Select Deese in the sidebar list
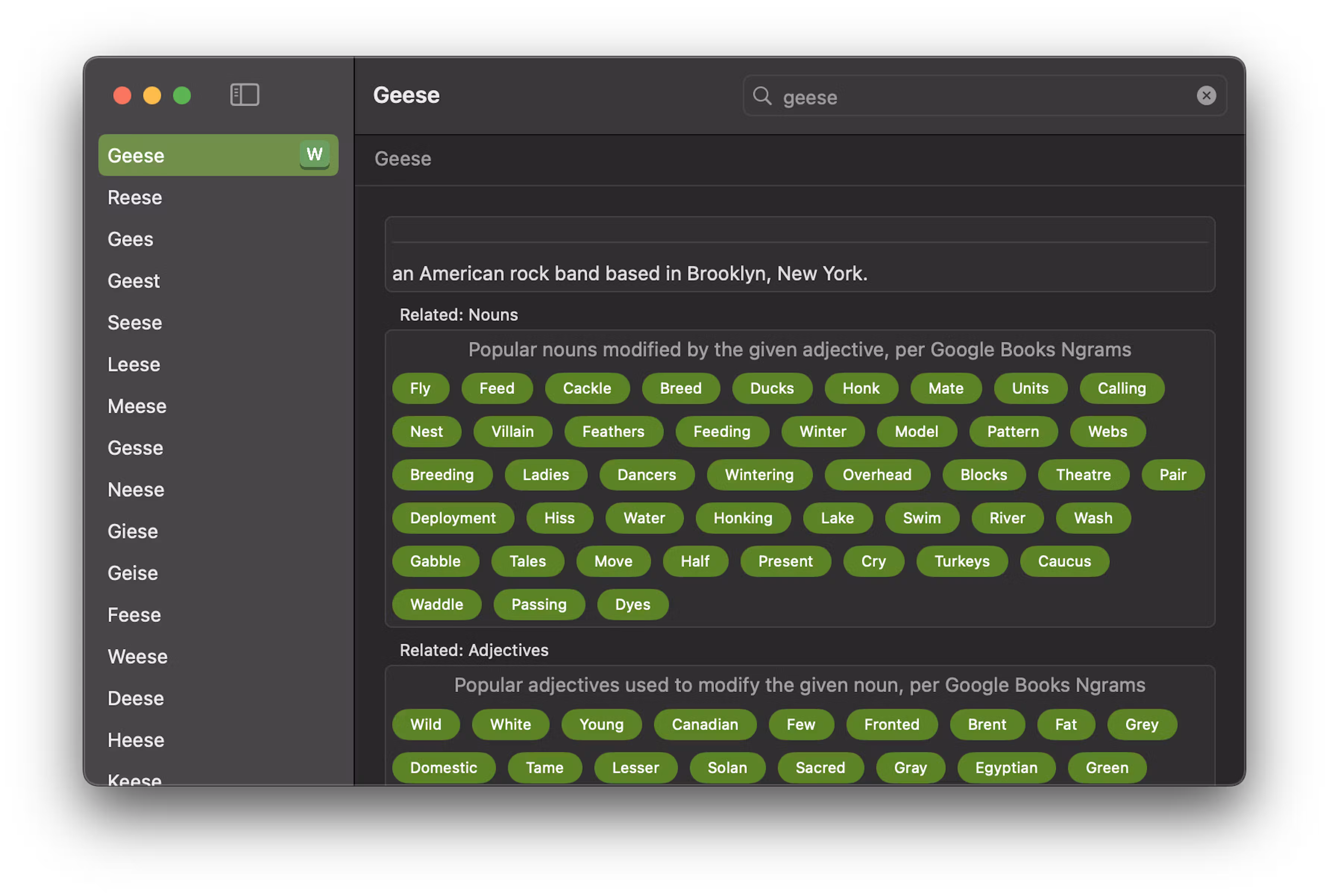Screen dimensions: 1329x896 coord(219,698)
